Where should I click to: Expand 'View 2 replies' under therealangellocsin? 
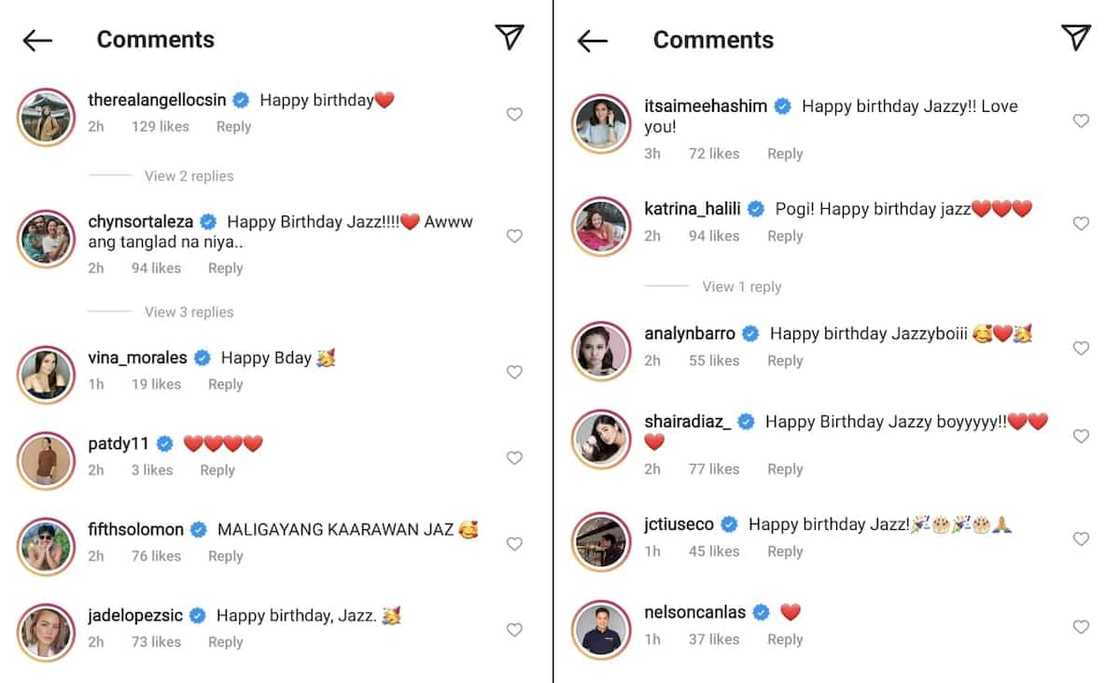[x=189, y=176]
